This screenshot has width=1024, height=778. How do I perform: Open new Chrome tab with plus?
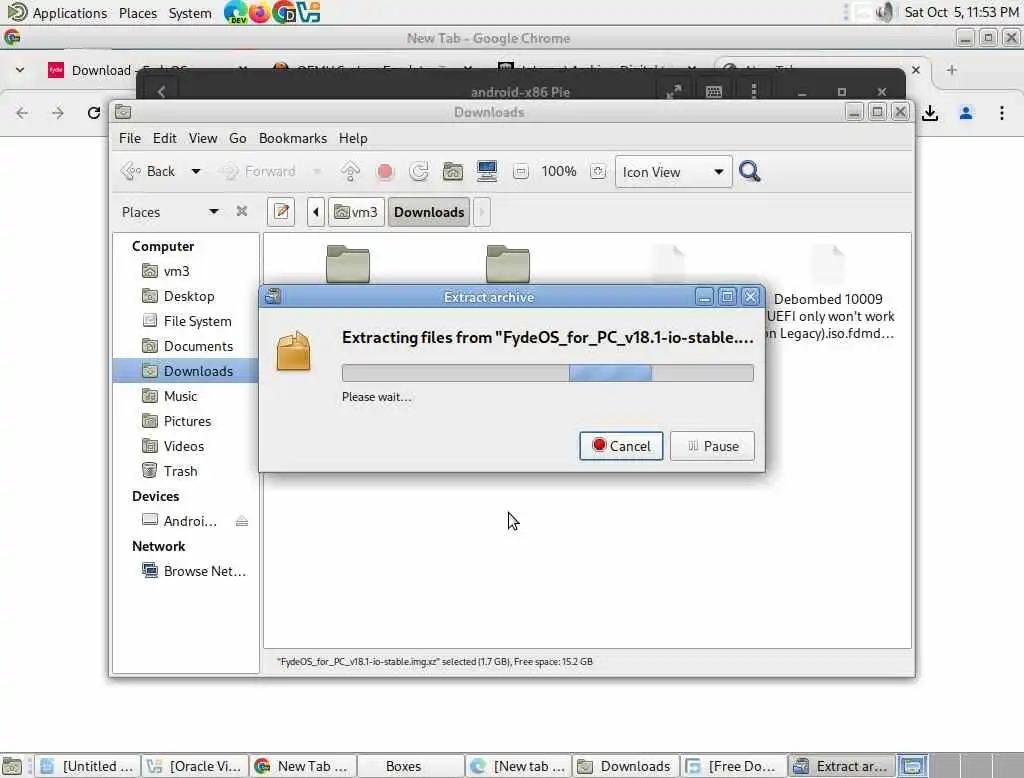point(952,70)
